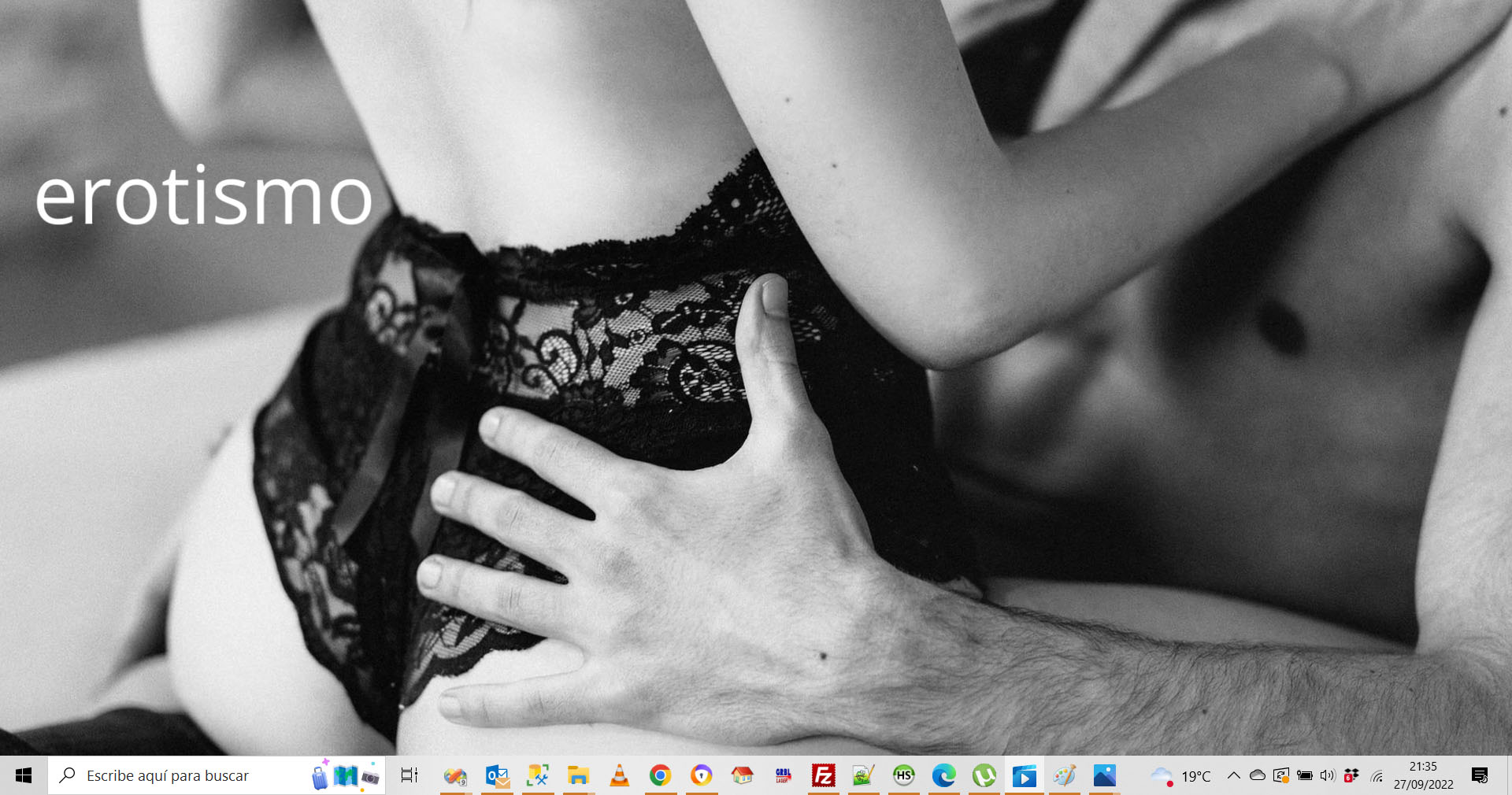Viewport: 1512px width, 795px height.
Task: Open the Photos app from taskbar
Action: point(1105,776)
